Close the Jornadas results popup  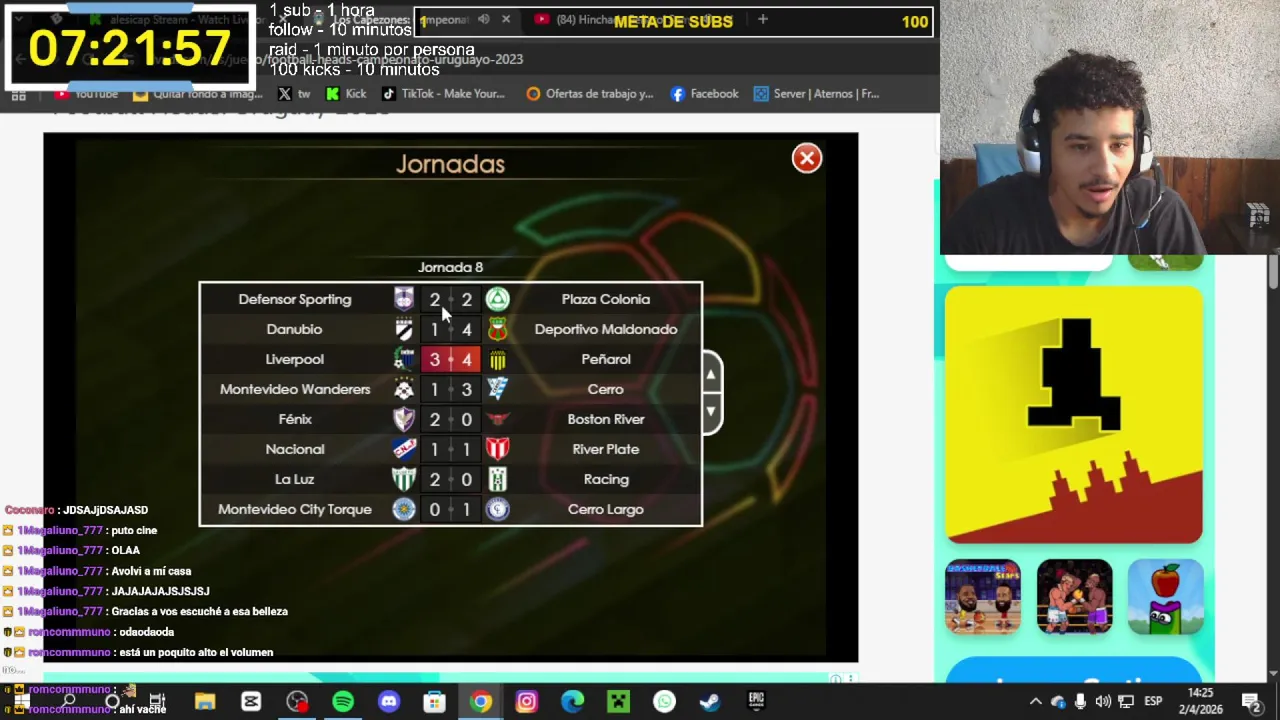pyautogui.click(x=806, y=158)
